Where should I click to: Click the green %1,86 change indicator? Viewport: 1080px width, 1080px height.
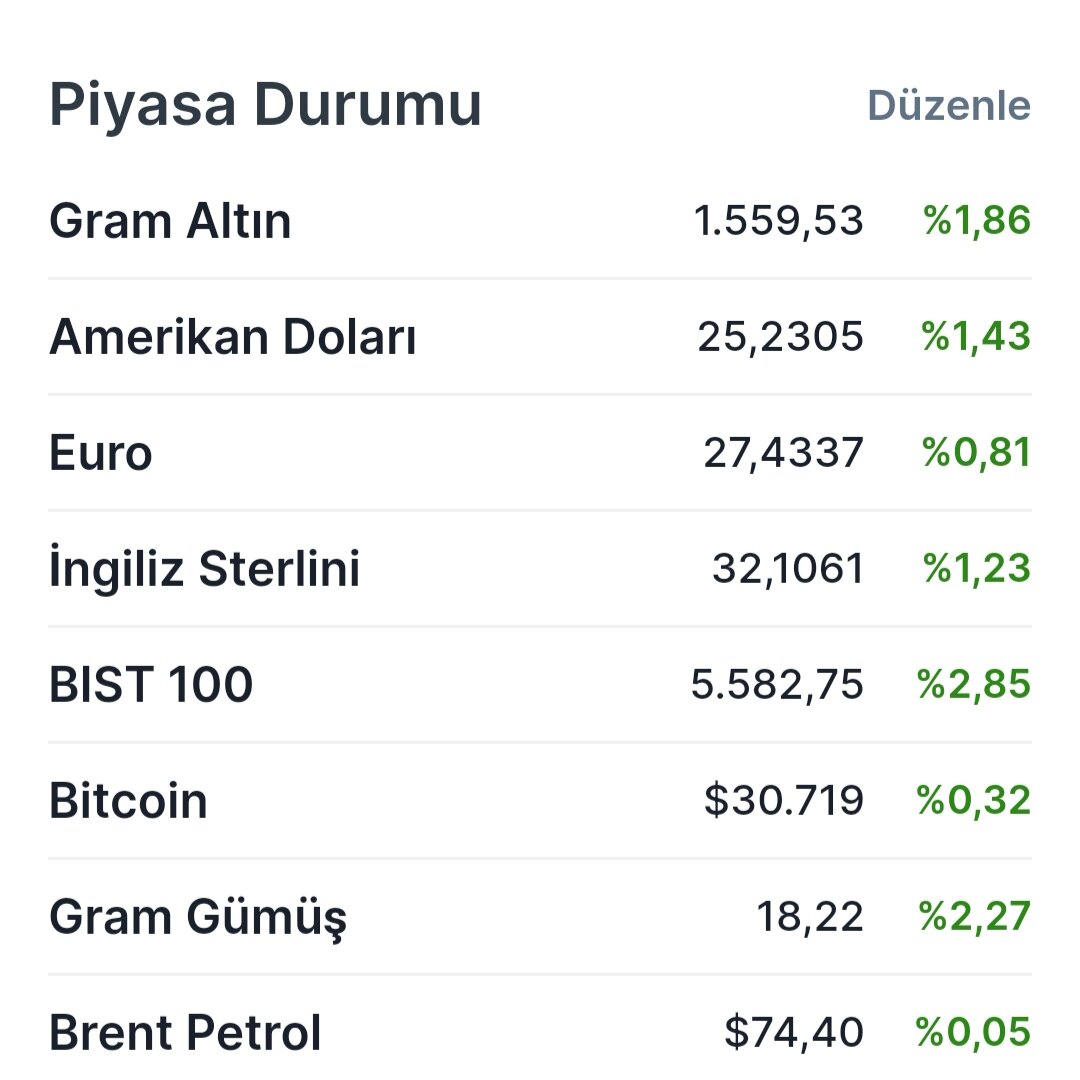click(973, 221)
